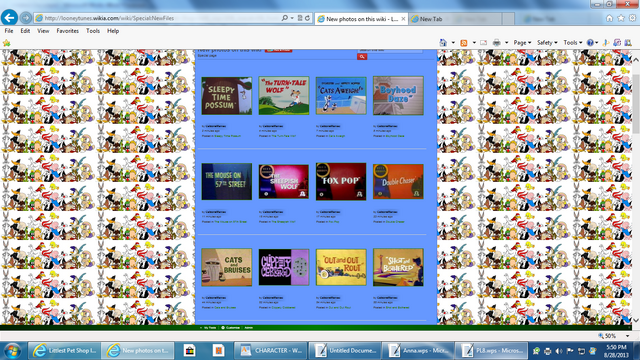Open the Double Chaser thumbnail
The height and width of the screenshot is (360, 640).
[398, 182]
